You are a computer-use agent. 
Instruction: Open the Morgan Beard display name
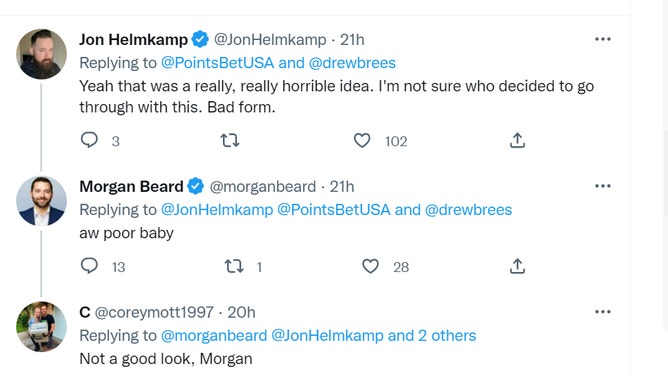131,187
